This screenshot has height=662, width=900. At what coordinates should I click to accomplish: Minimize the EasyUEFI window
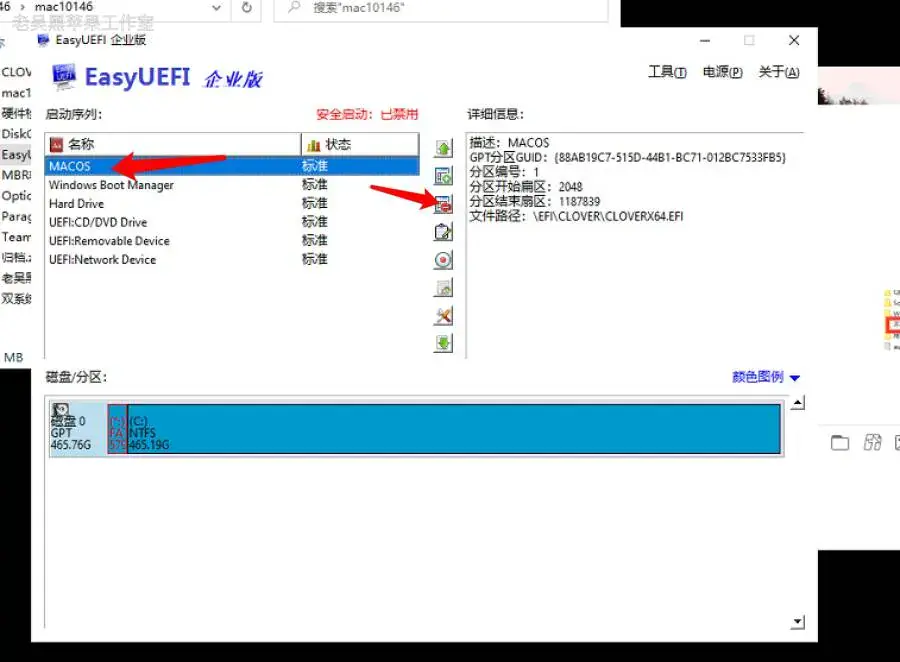tap(705, 40)
